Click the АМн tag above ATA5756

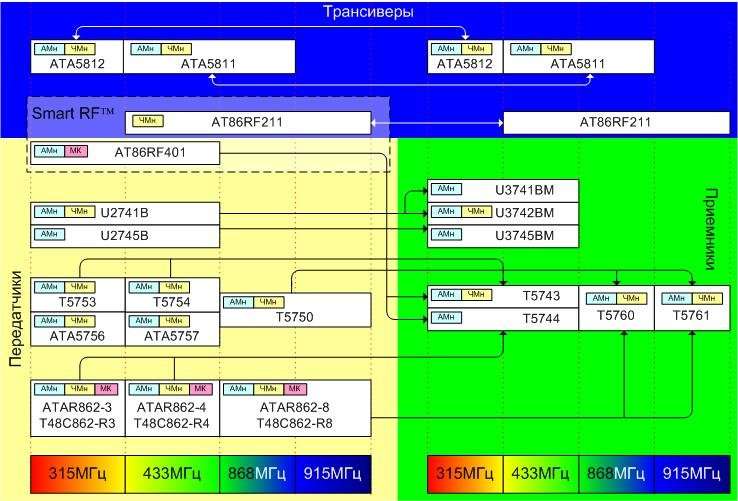(49, 321)
